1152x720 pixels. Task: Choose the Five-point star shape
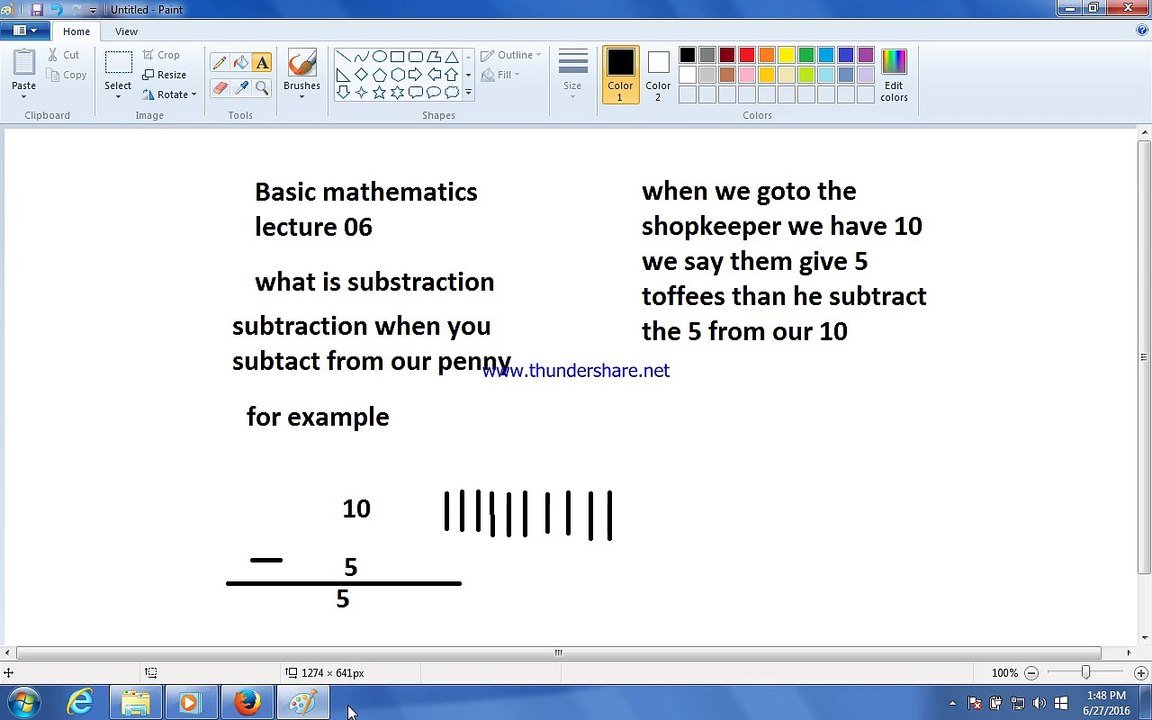(379, 92)
